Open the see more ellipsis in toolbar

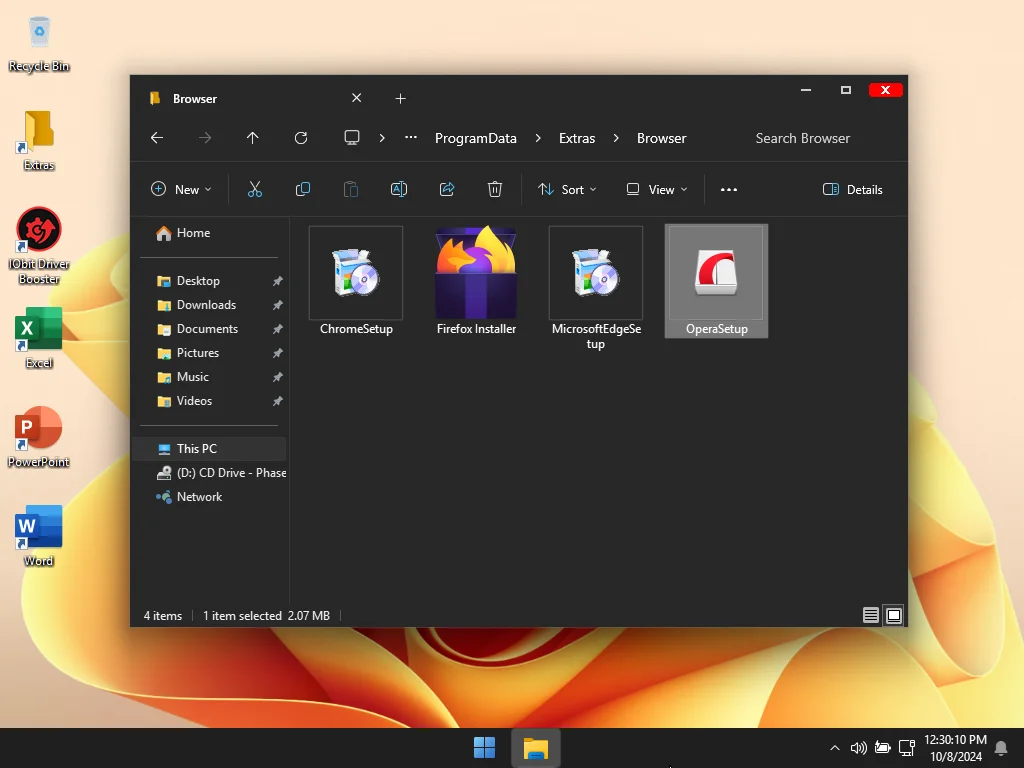[x=729, y=189]
